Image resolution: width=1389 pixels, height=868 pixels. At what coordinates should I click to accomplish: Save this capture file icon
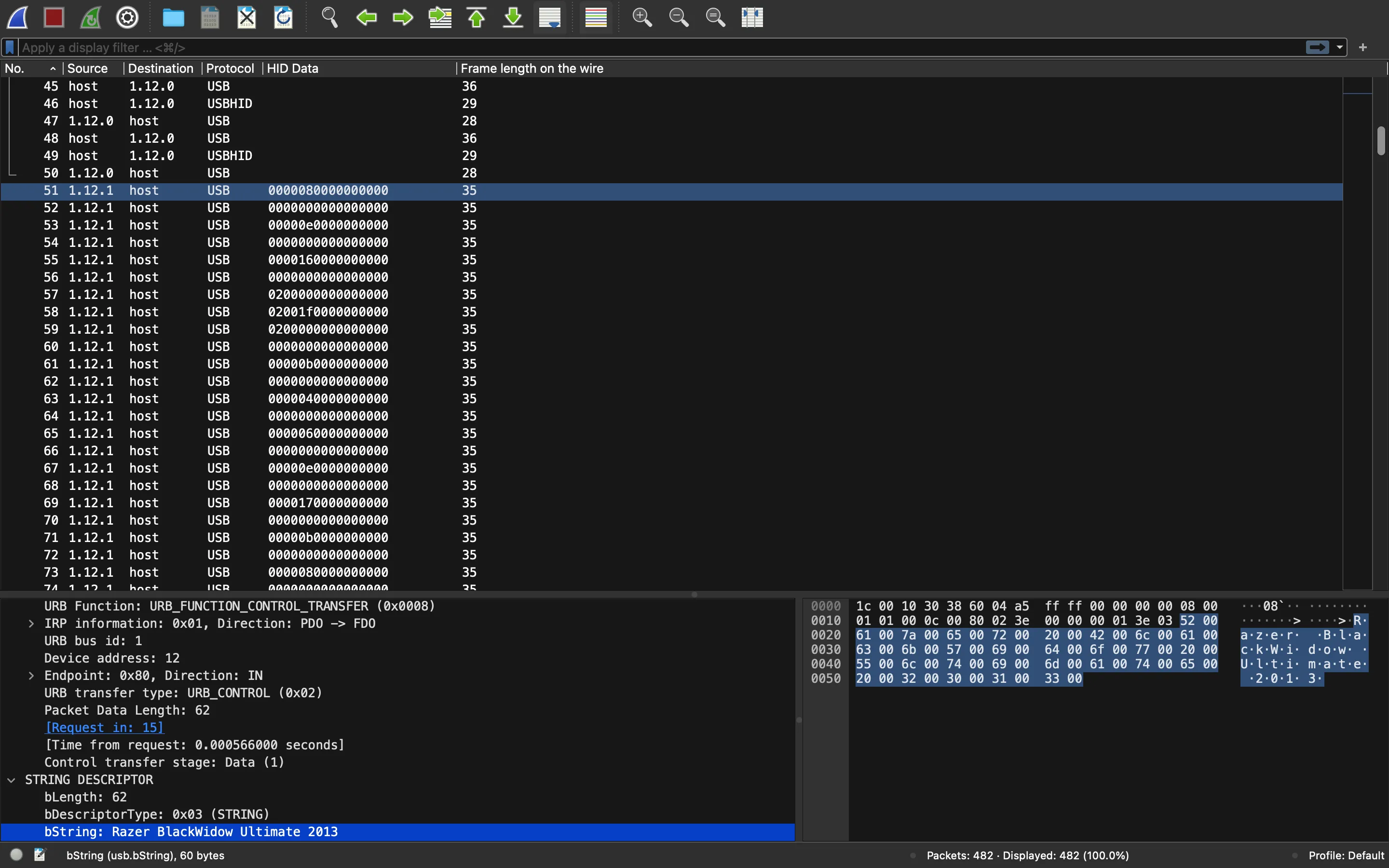pos(210,17)
